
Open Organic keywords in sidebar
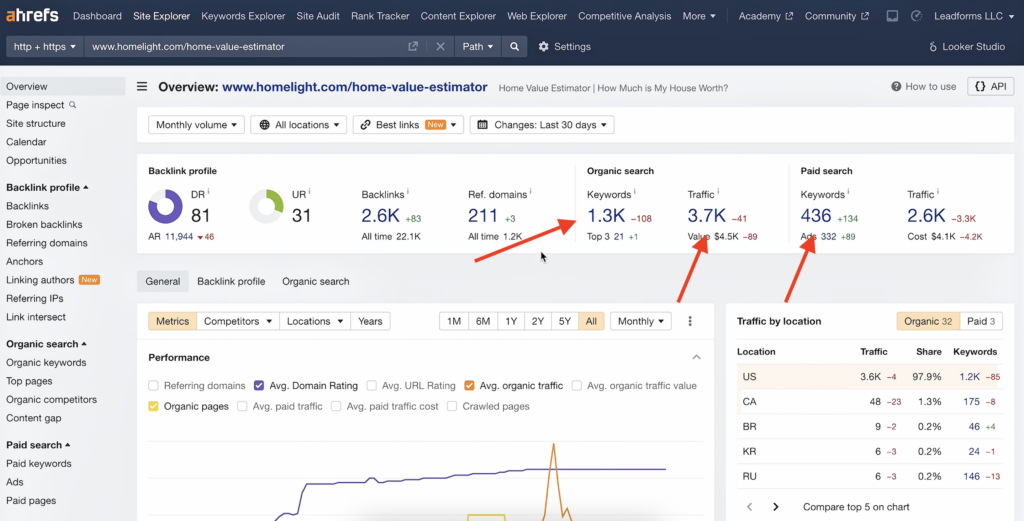[46, 362]
